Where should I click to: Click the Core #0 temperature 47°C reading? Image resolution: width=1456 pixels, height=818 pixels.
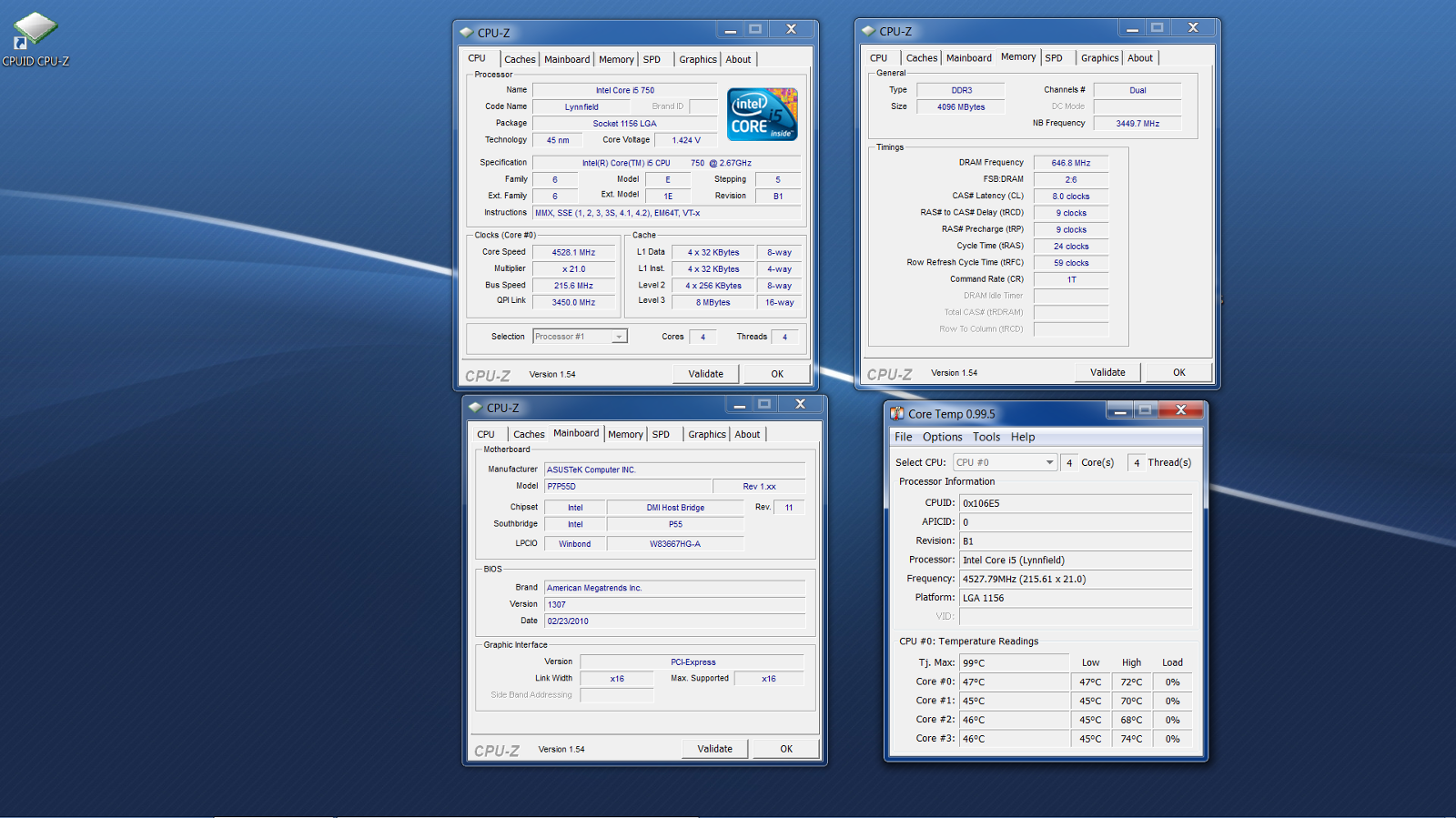coord(1015,682)
